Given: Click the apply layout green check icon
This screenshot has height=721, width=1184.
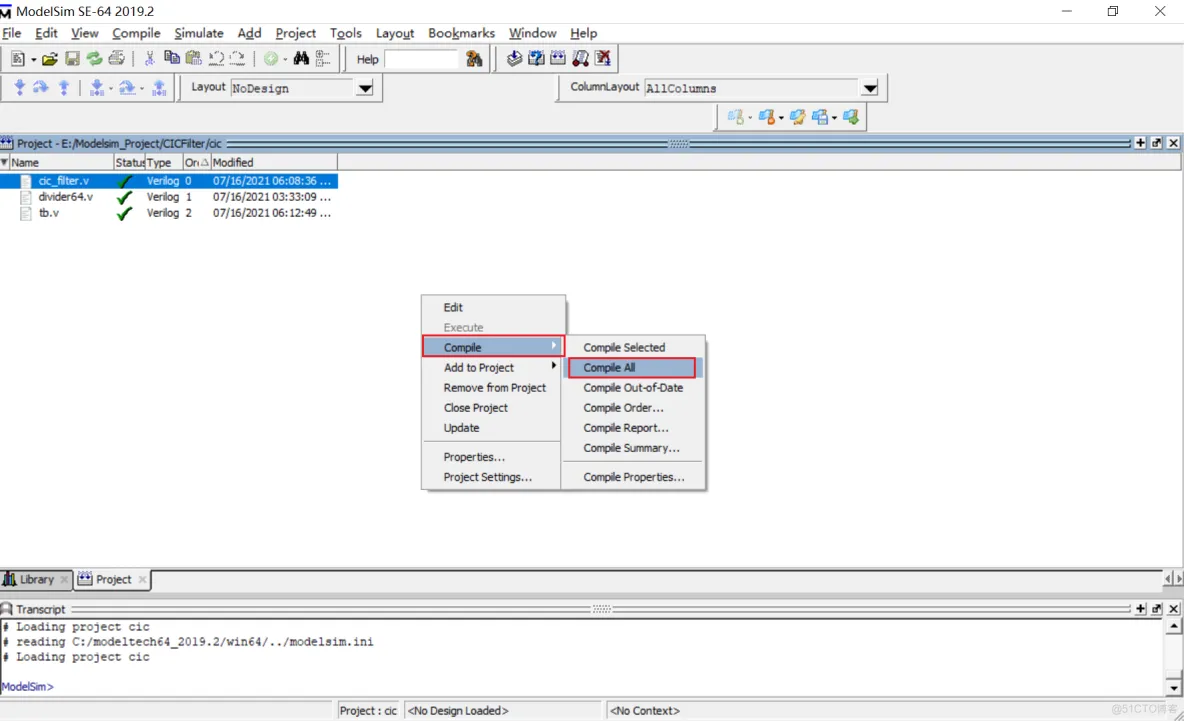Looking at the screenshot, I should tap(851, 117).
